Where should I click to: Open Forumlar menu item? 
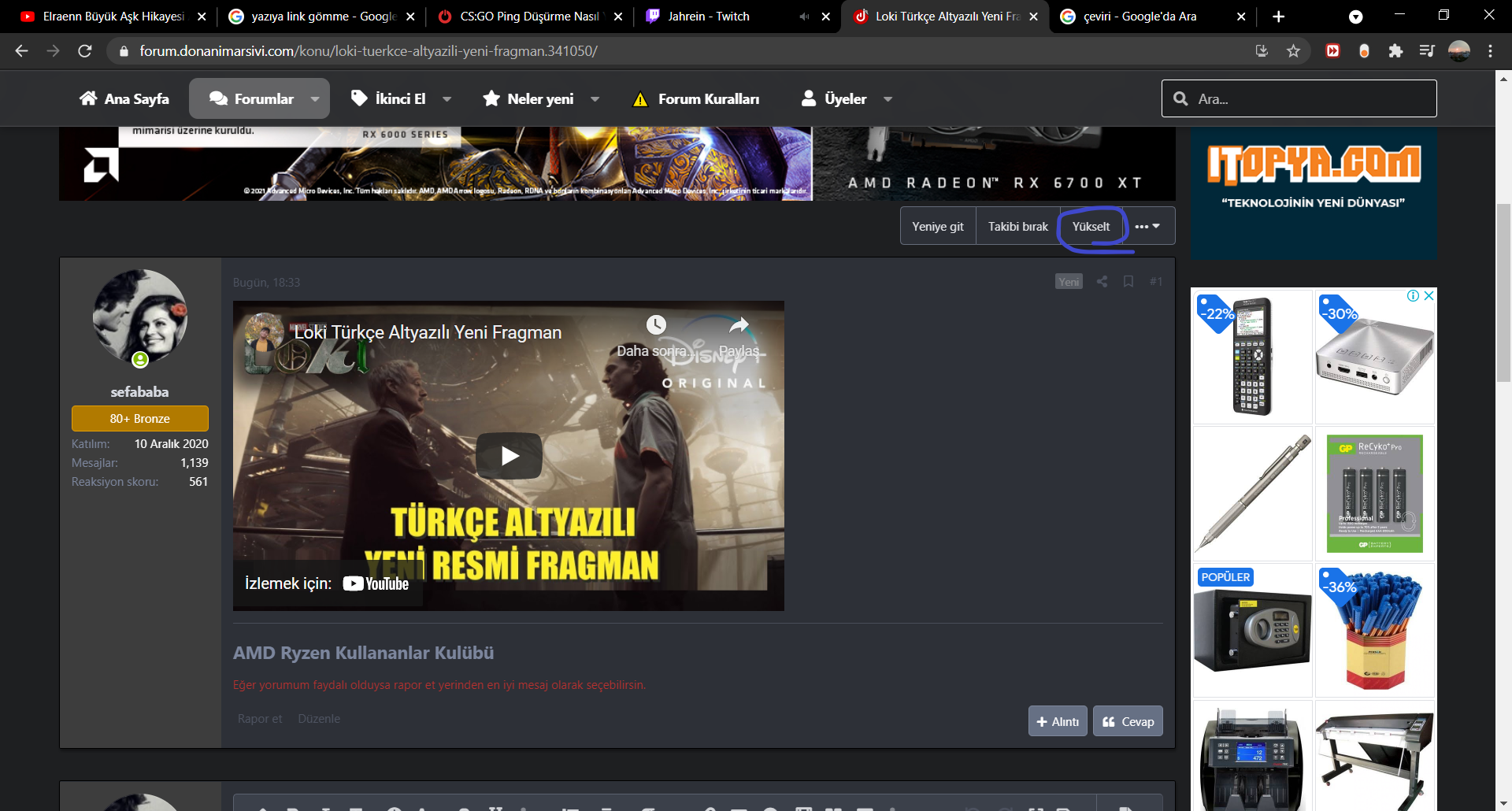point(251,99)
